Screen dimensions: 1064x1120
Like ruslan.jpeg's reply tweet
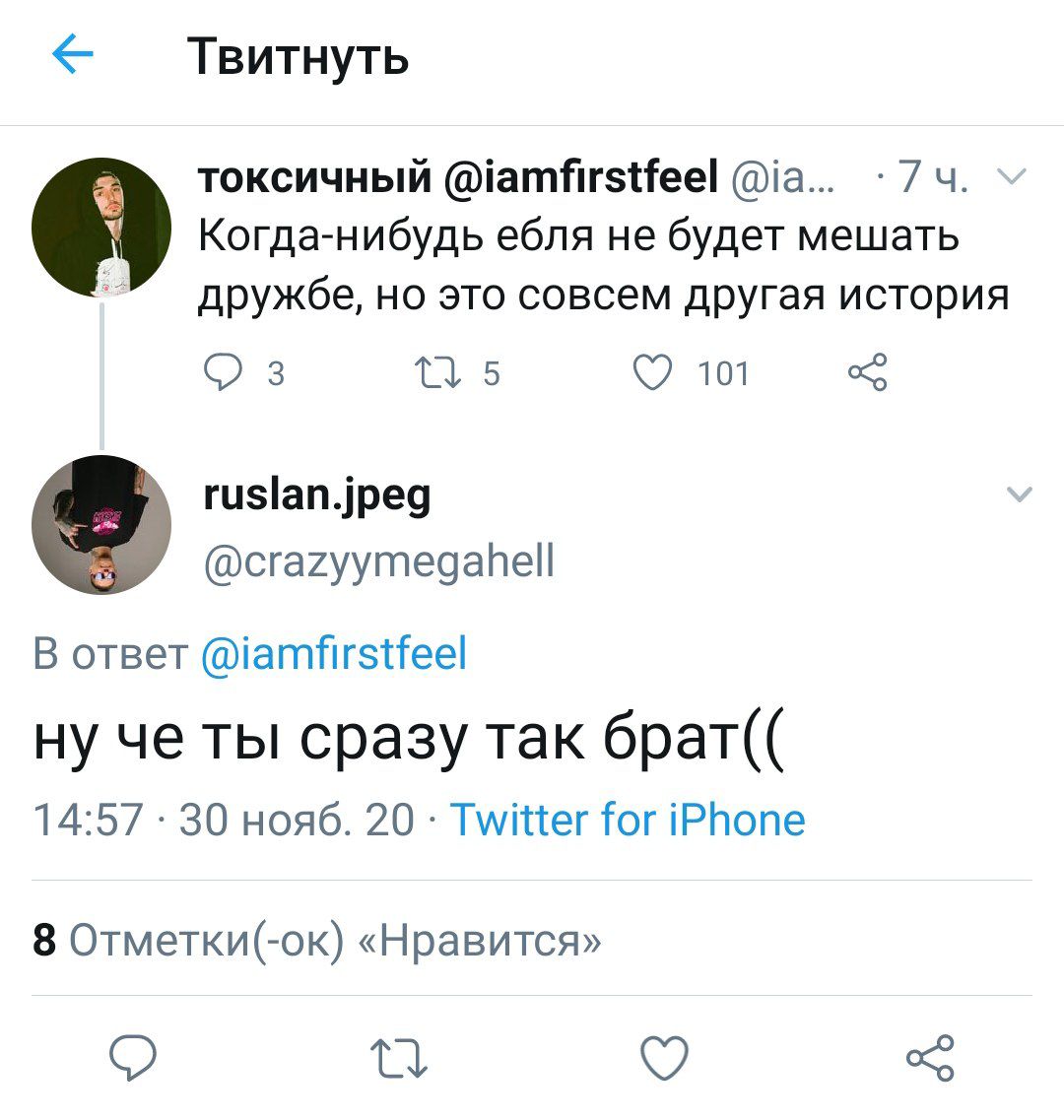(x=664, y=1059)
